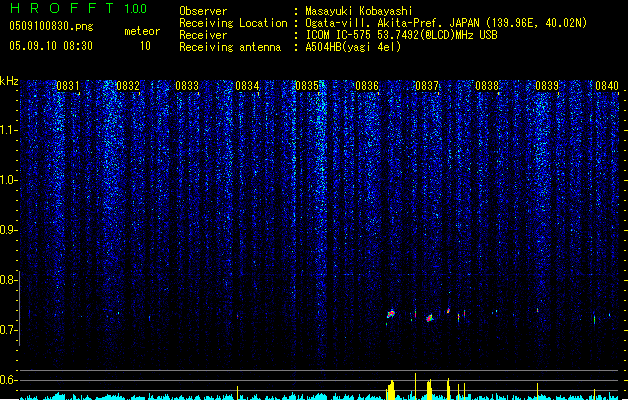Click the 1.1 kHz axis label
Screen dimensions: 629x400
(8, 130)
